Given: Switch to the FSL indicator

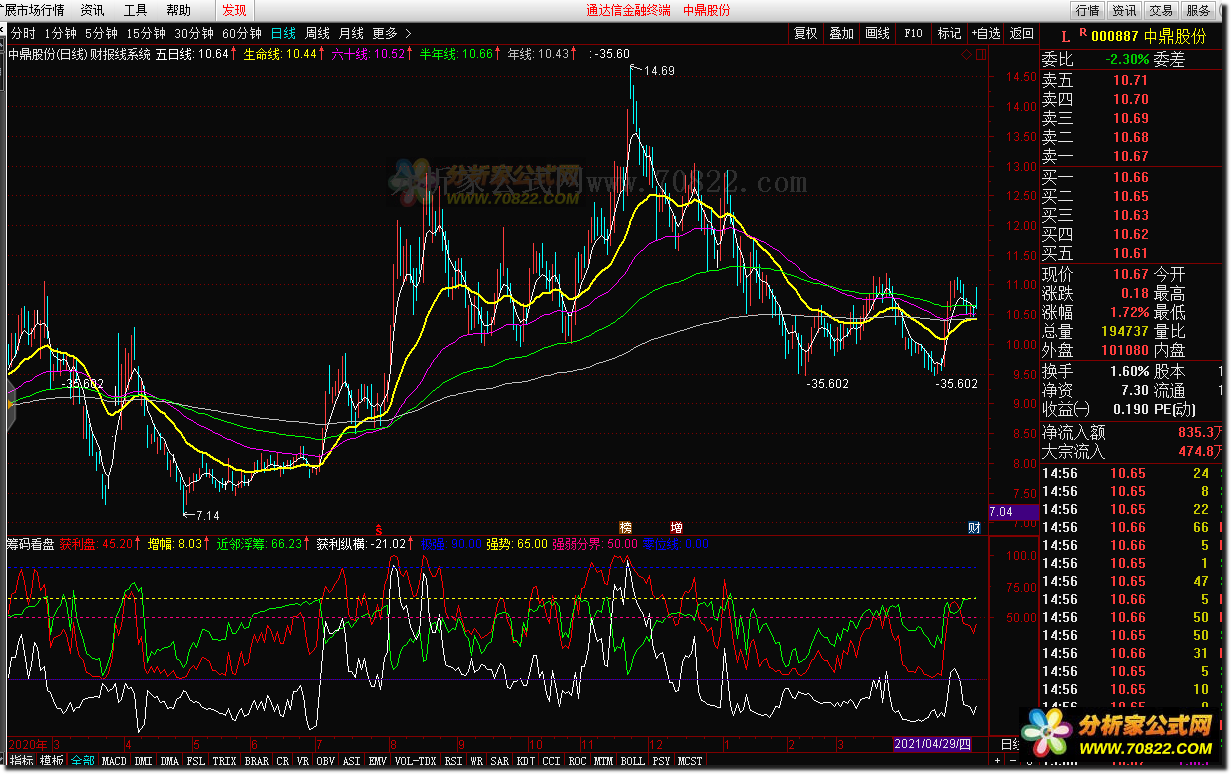Looking at the screenshot, I should tap(196, 761).
